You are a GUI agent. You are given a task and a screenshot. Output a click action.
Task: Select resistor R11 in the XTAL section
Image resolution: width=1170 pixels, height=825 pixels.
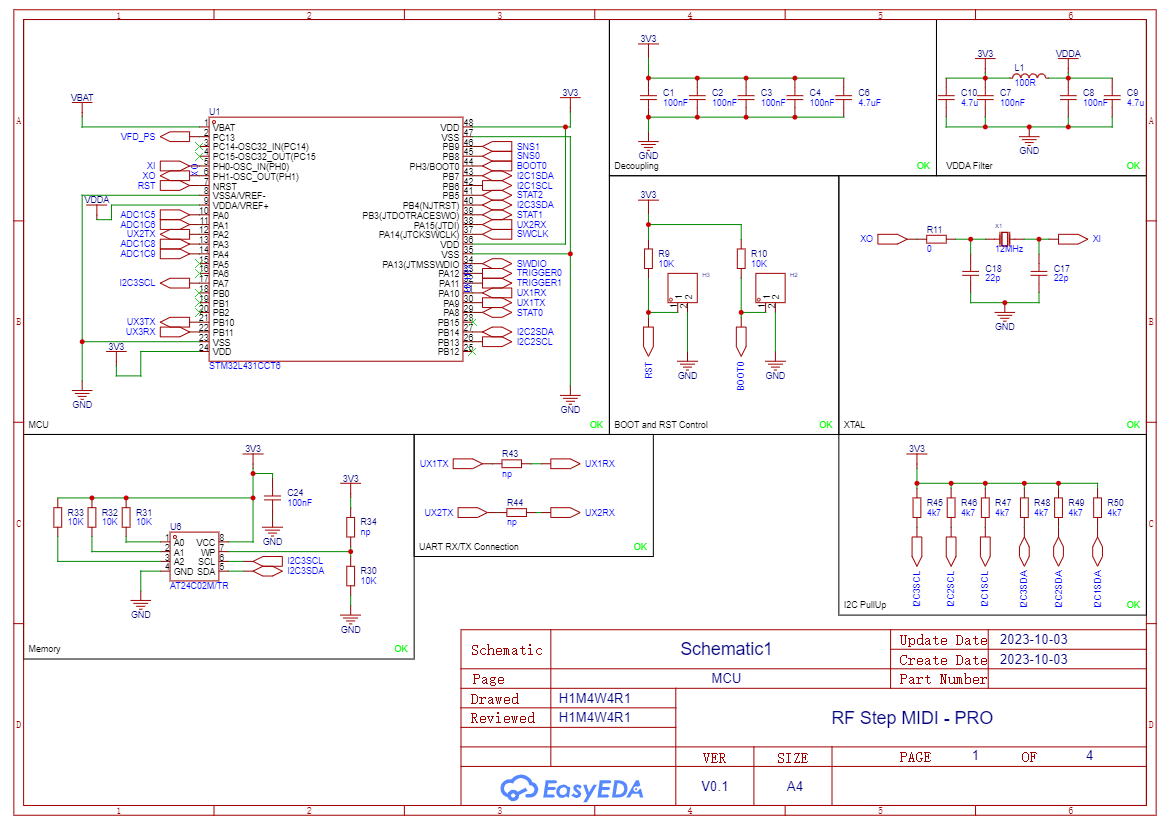(x=935, y=239)
